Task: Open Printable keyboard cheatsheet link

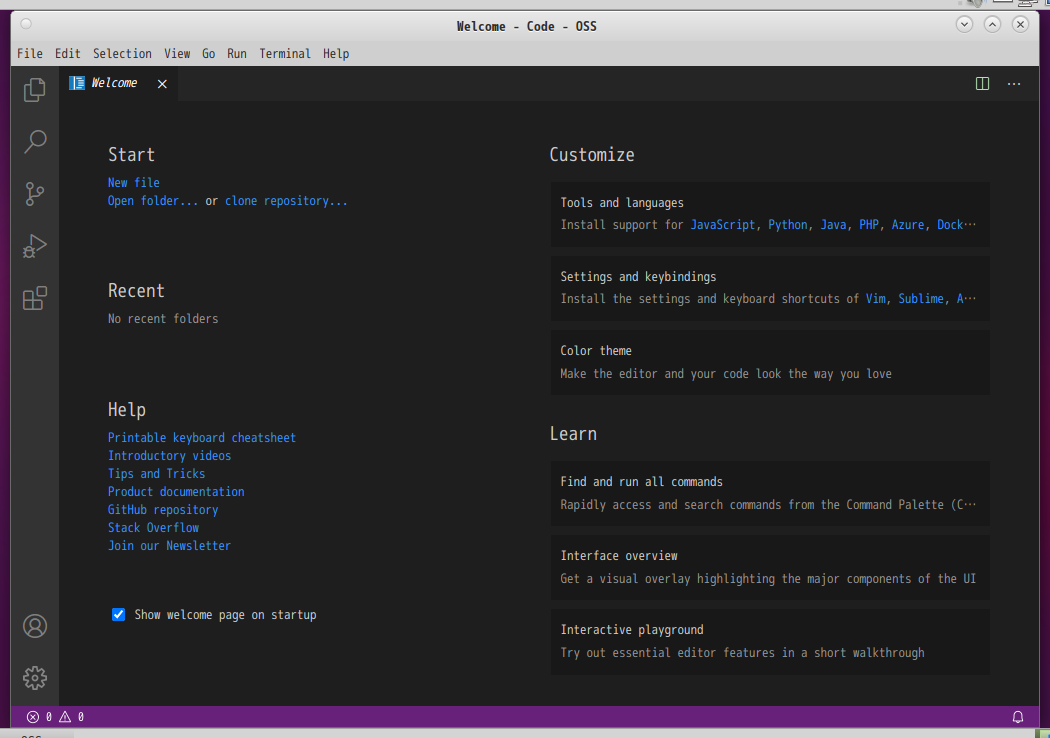Action: [x=202, y=438]
